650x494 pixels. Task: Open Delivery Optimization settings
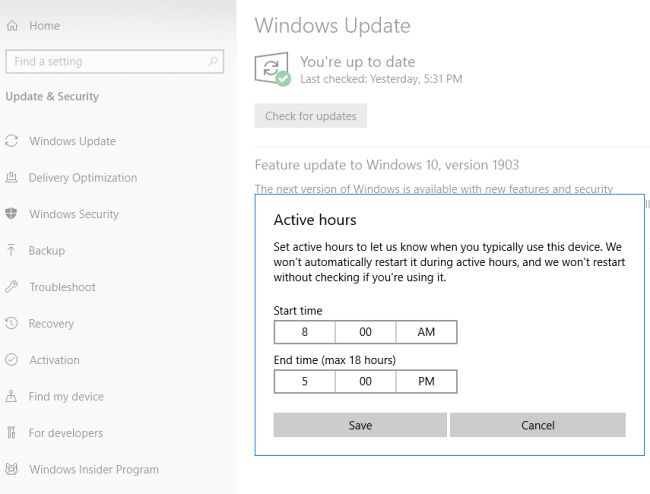tap(83, 177)
